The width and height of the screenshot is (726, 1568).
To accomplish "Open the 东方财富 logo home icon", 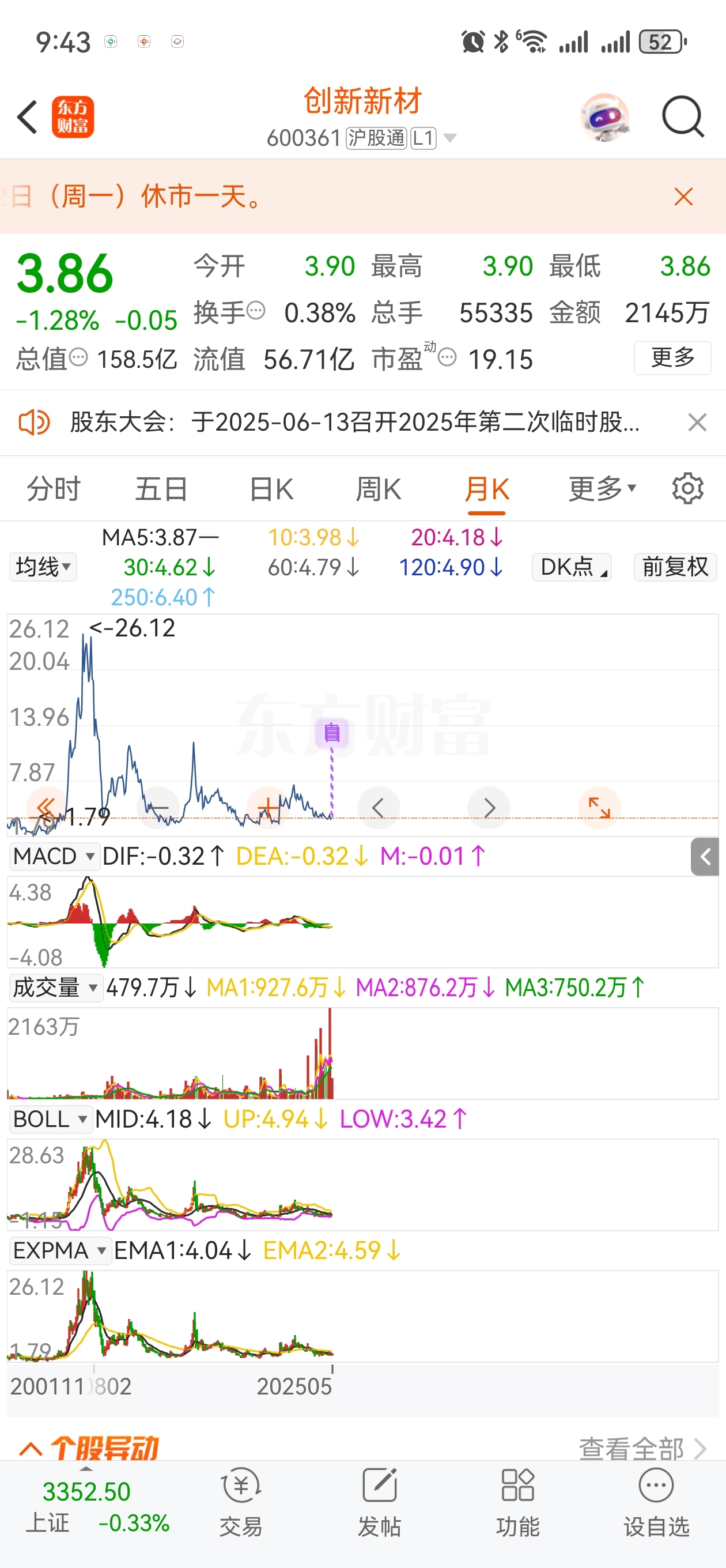I will [x=73, y=117].
